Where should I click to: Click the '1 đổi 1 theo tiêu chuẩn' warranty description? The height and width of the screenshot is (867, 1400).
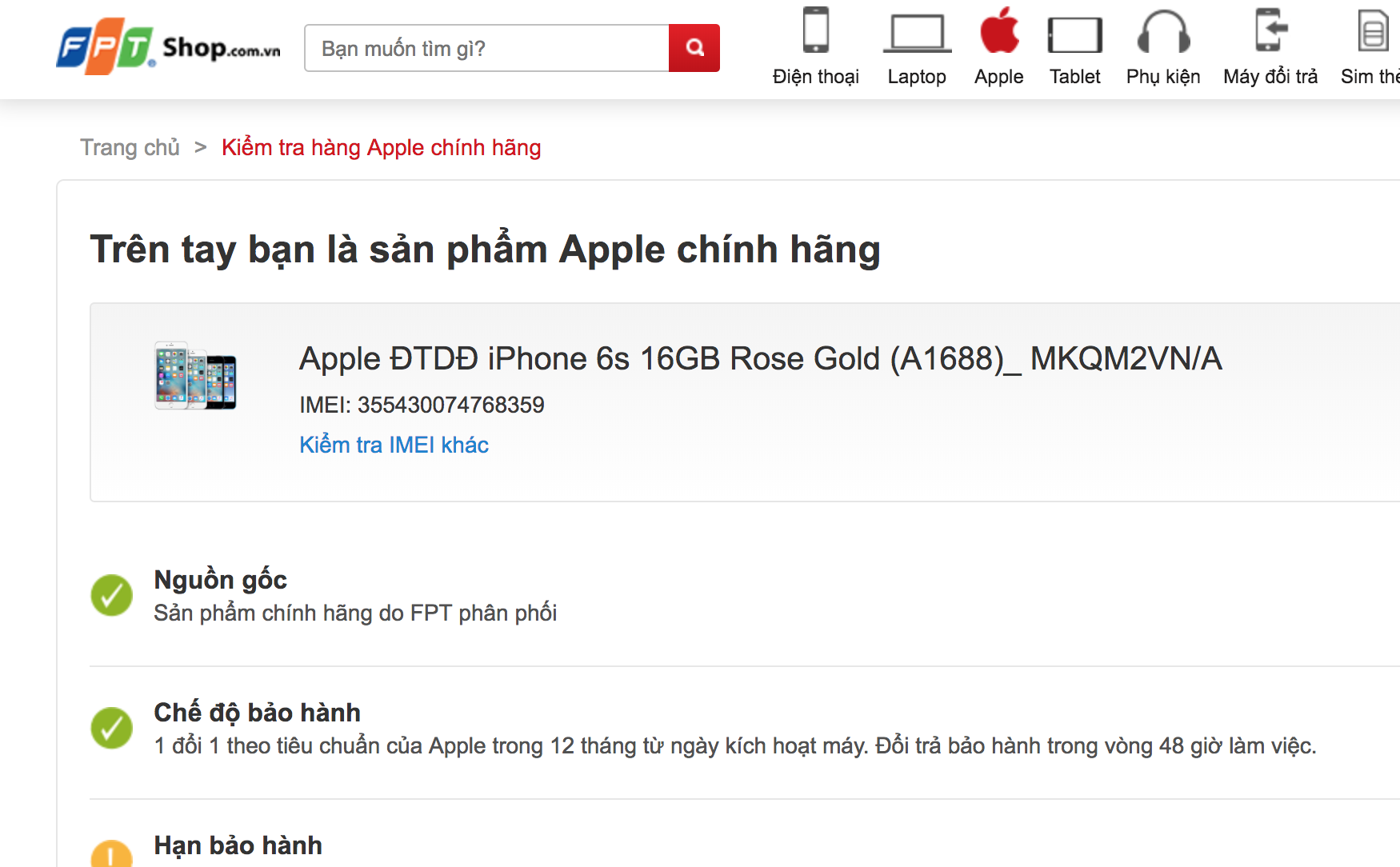coord(734,746)
